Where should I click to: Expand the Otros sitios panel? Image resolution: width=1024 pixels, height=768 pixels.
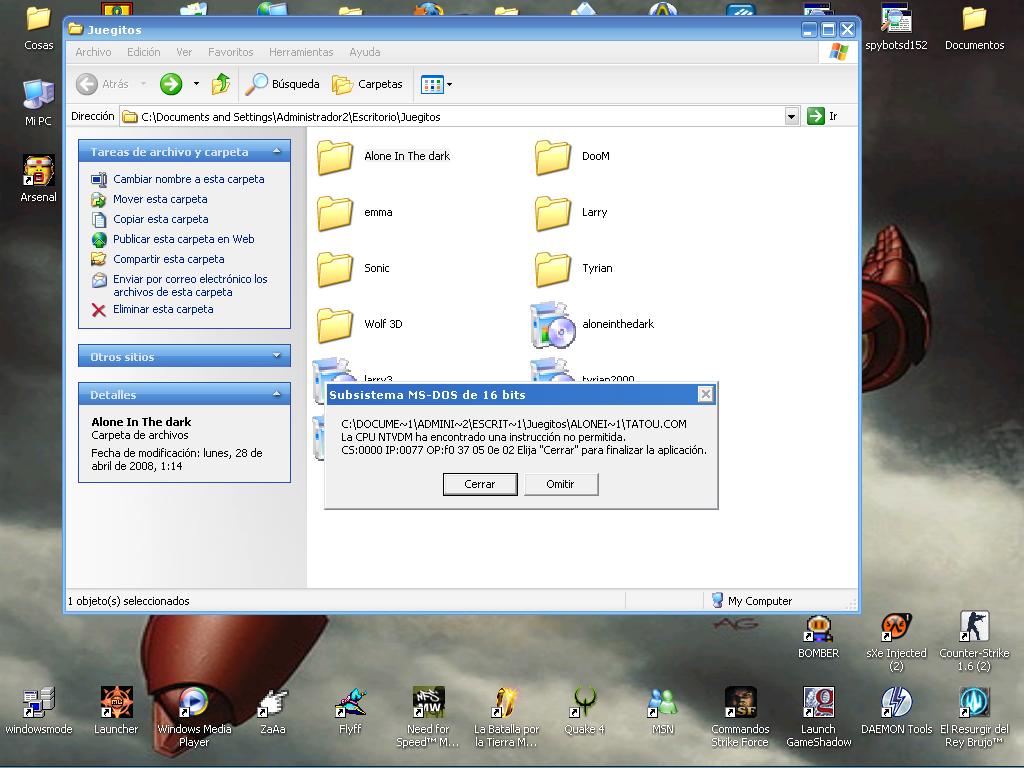[277, 356]
